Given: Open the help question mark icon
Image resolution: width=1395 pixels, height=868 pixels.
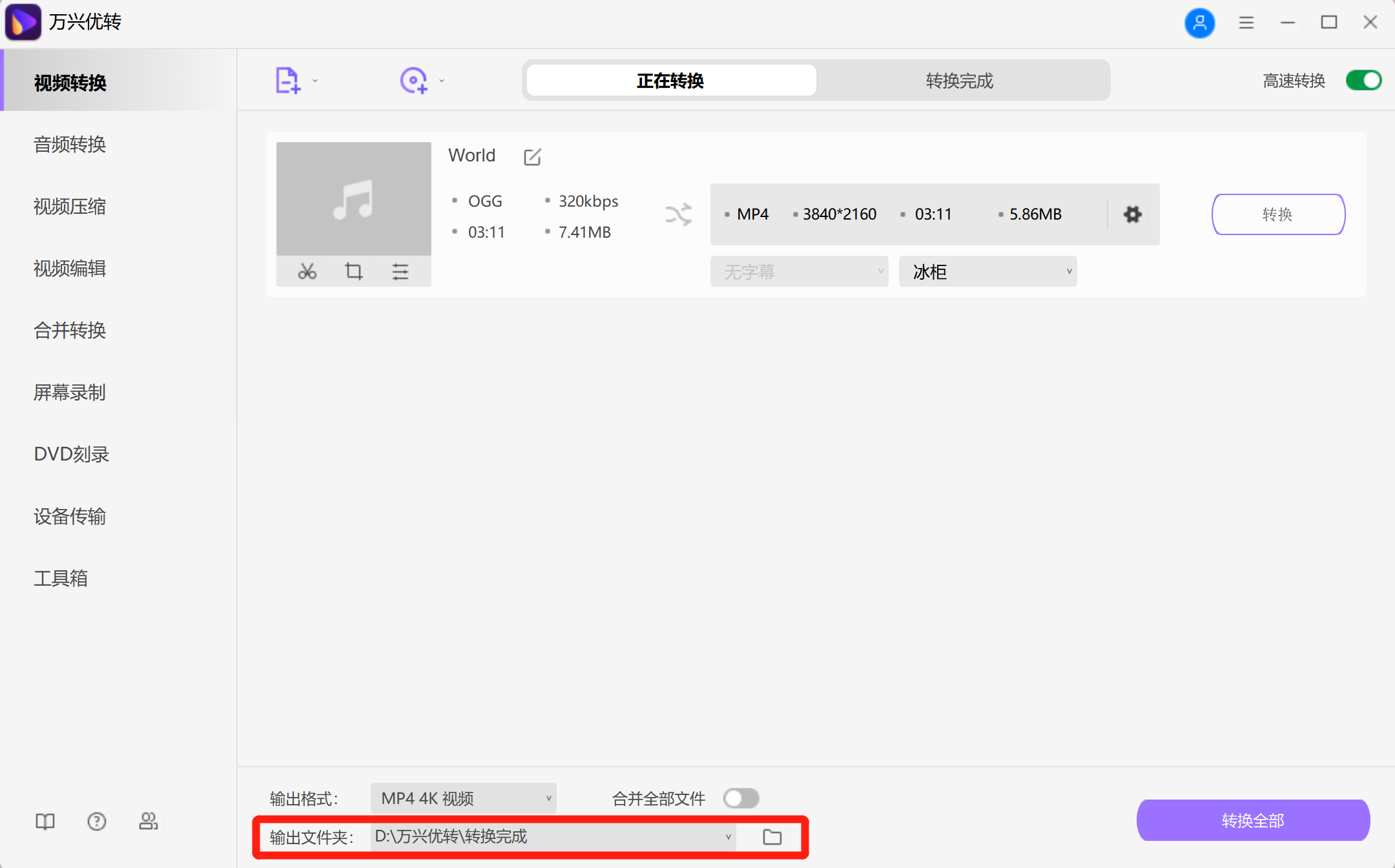Looking at the screenshot, I should (x=97, y=821).
